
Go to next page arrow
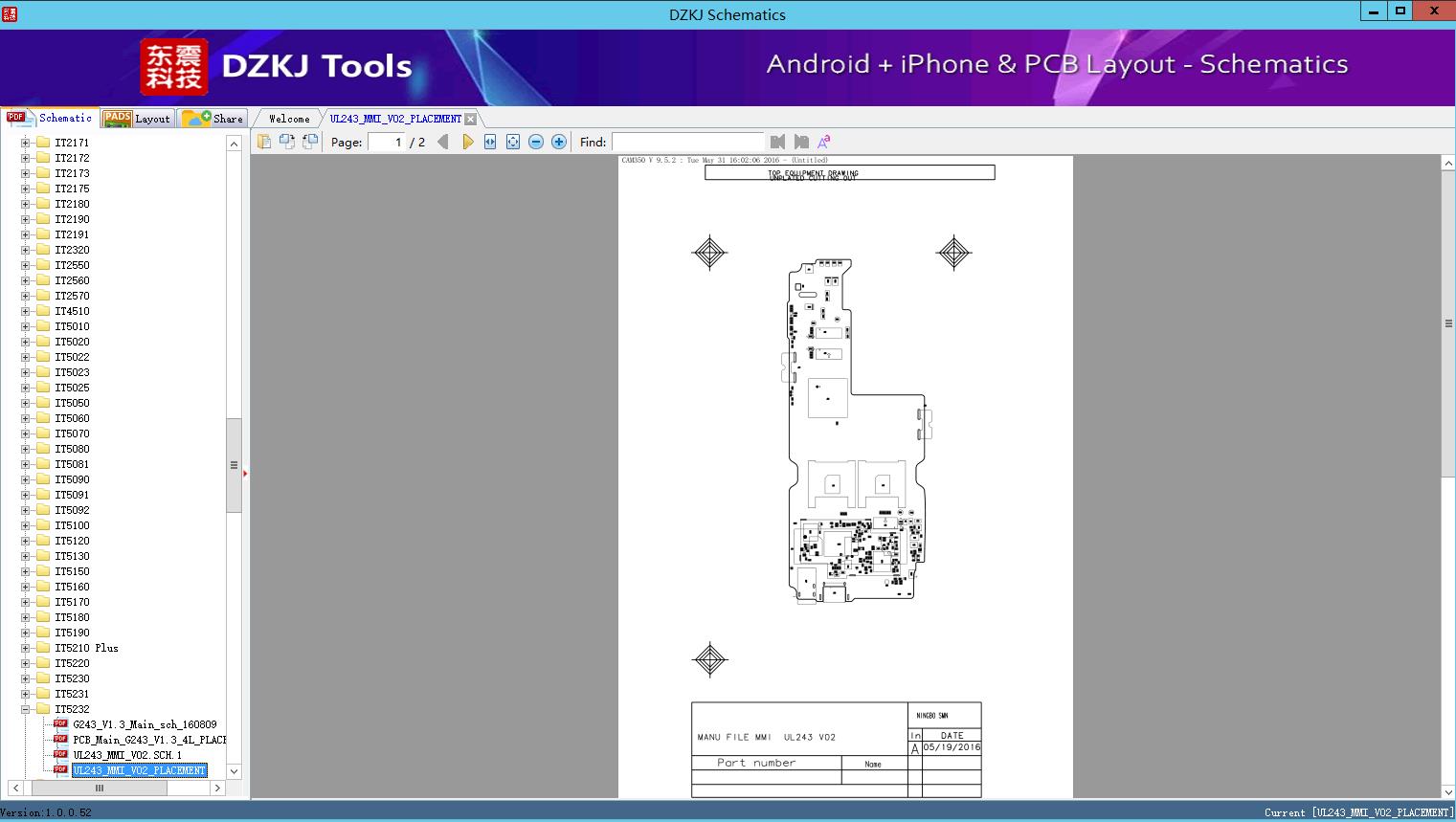point(467,142)
